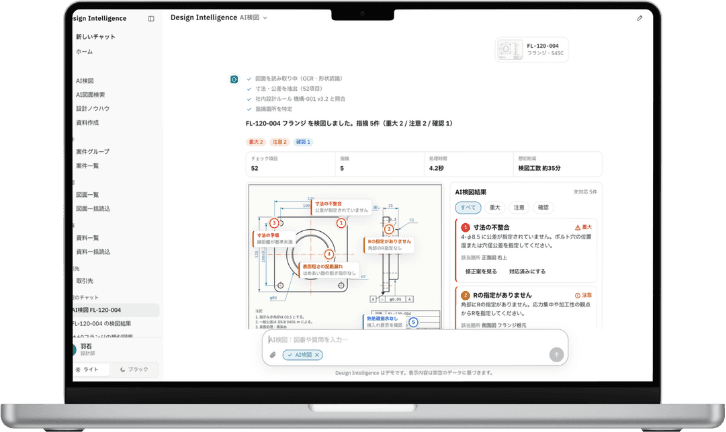Select the 確認 filter chip in results
The width and height of the screenshot is (726, 432).
tap(544, 207)
